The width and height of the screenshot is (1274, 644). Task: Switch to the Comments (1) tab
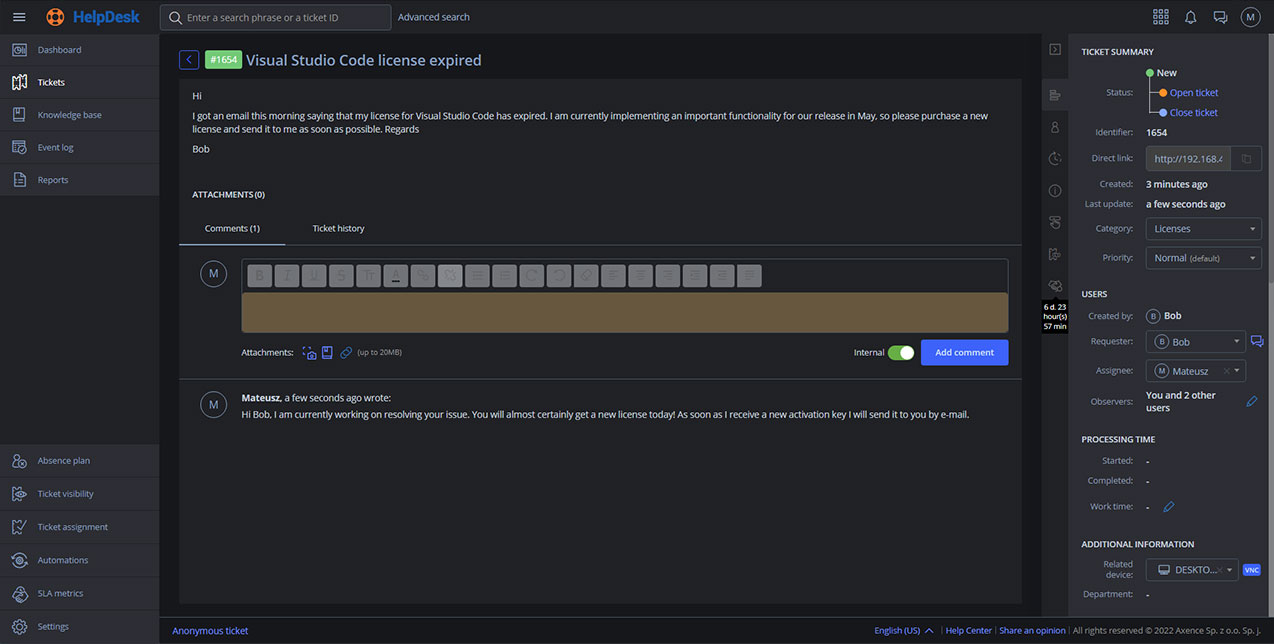click(232, 229)
